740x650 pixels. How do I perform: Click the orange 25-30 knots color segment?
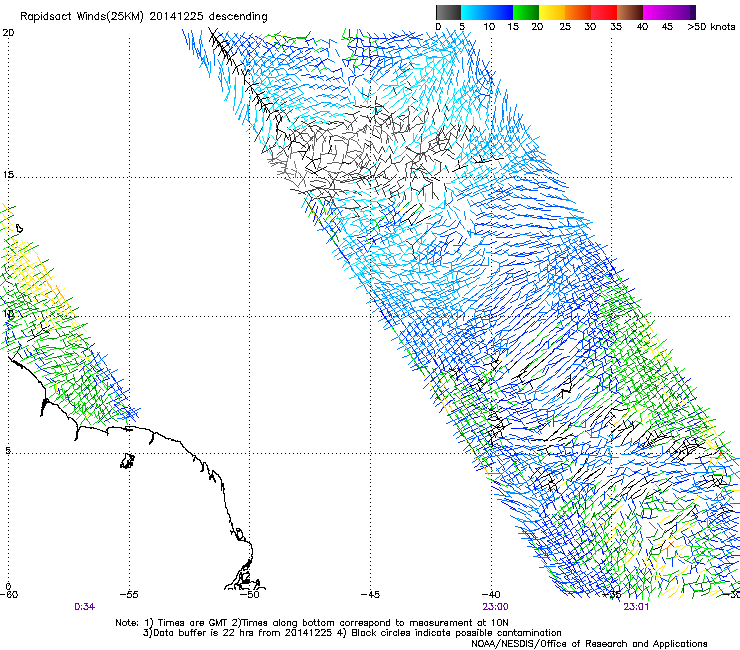578,12
